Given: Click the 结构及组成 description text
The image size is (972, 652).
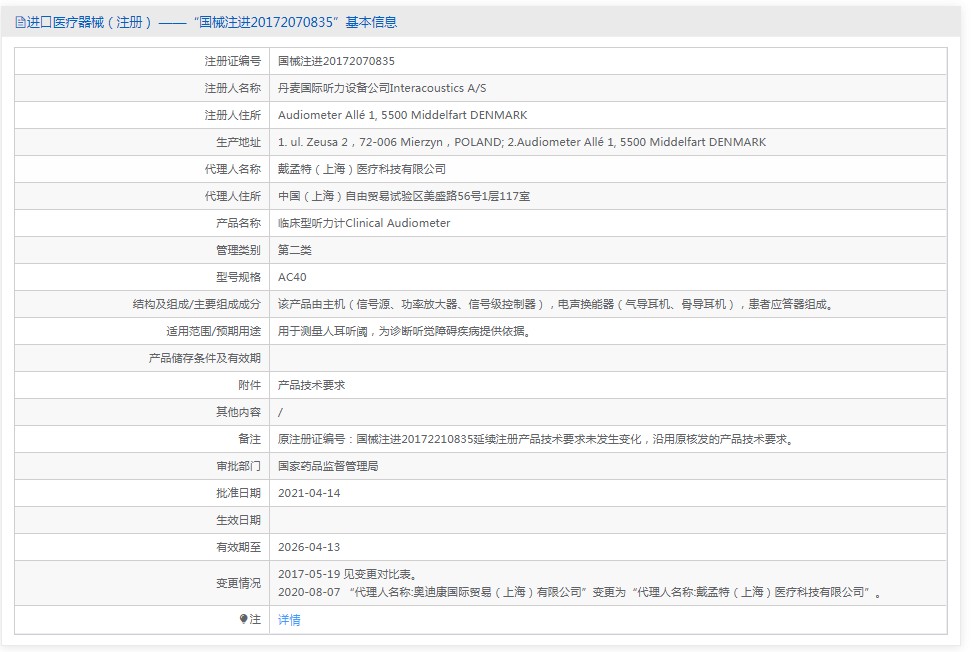Looking at the screenshot, I should (x=555, y=304).
